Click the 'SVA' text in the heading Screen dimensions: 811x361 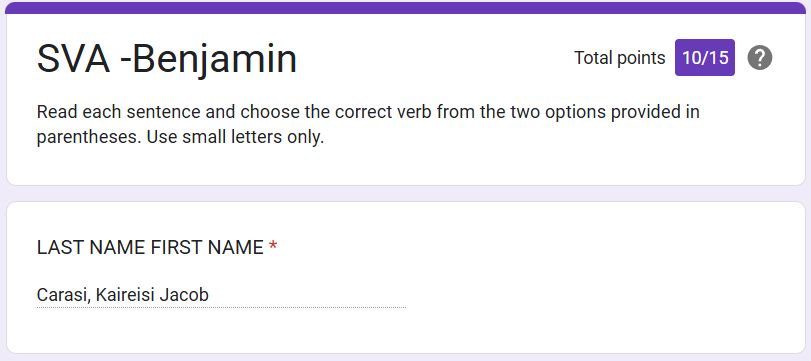[x=73, y=59]
